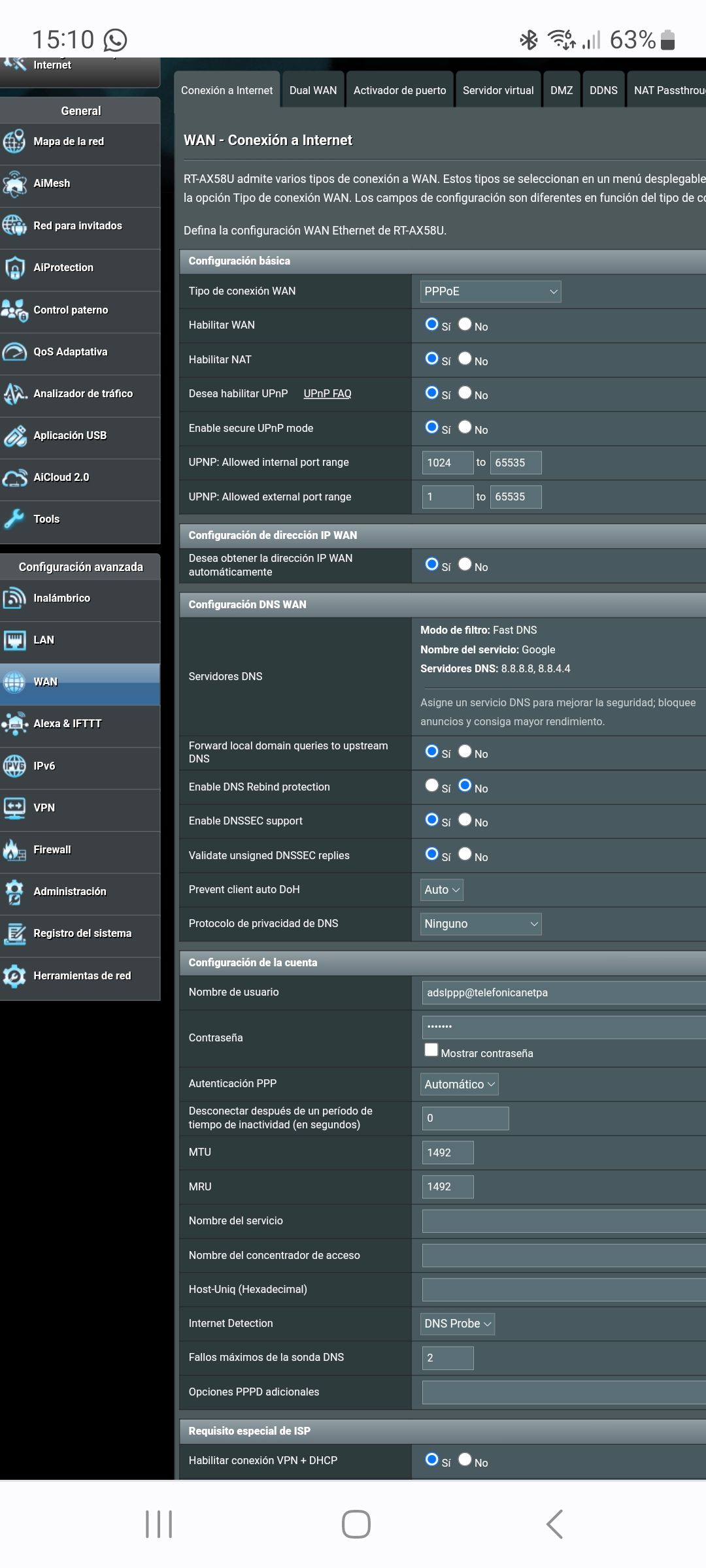This screenshot has width=706, height=1568.
Task: Click the Nombre de usuario field
Action: click(x=564, y=992)
